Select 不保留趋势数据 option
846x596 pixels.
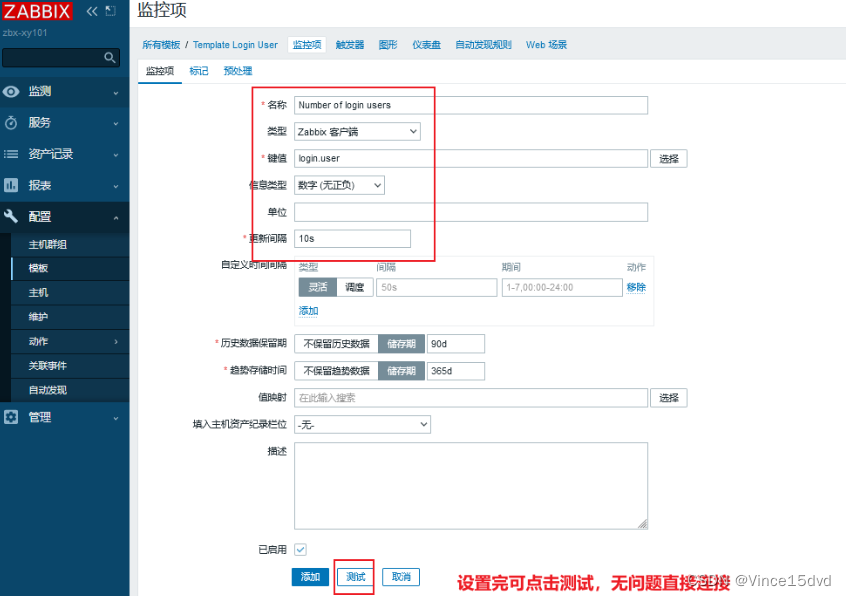[336, 371]
